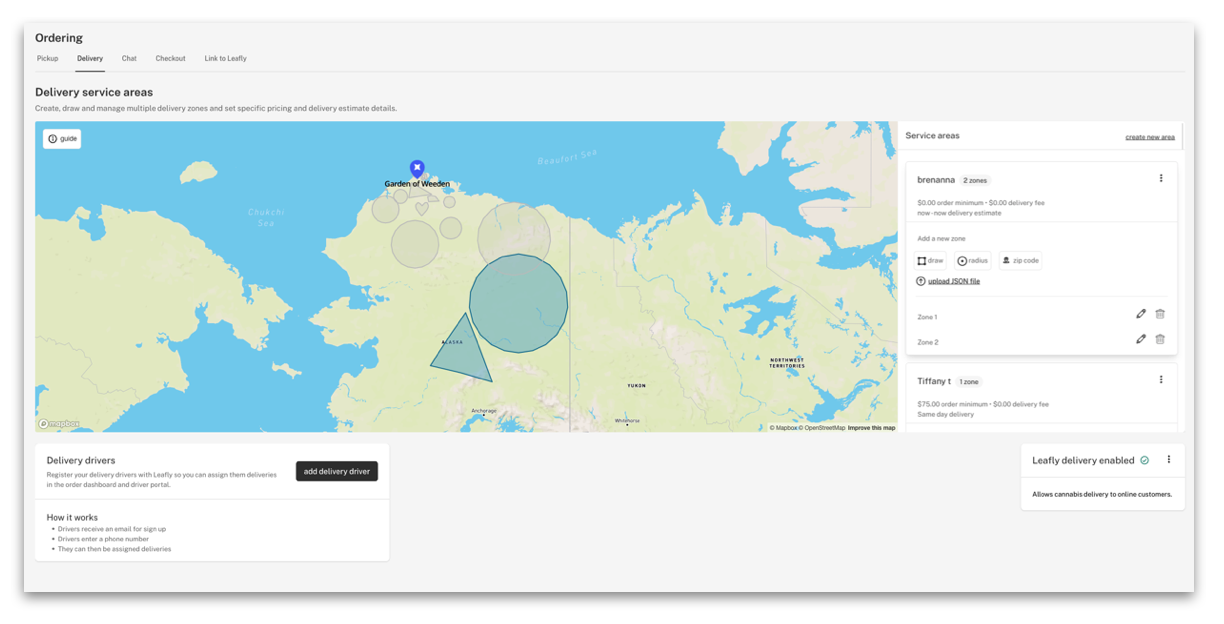Click the Leafly delivery enabled check icon
The image size is (1224, 624).
coord(1145,461)
